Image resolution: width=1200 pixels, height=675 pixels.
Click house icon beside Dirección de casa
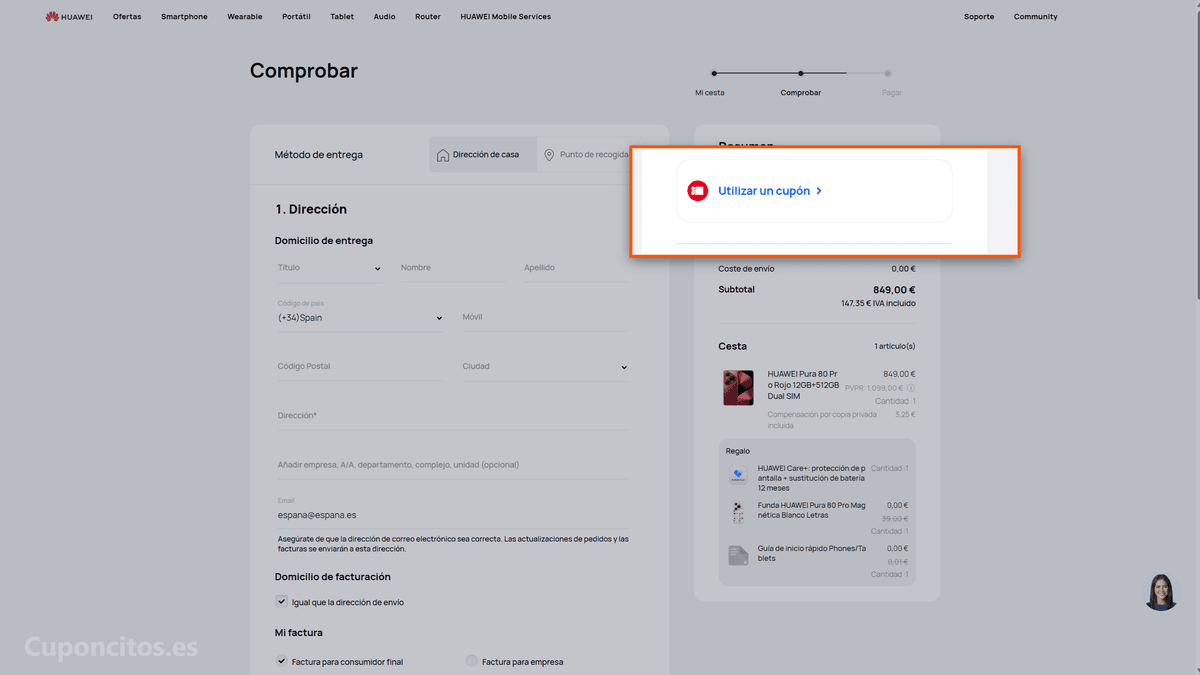click(443, 155)
